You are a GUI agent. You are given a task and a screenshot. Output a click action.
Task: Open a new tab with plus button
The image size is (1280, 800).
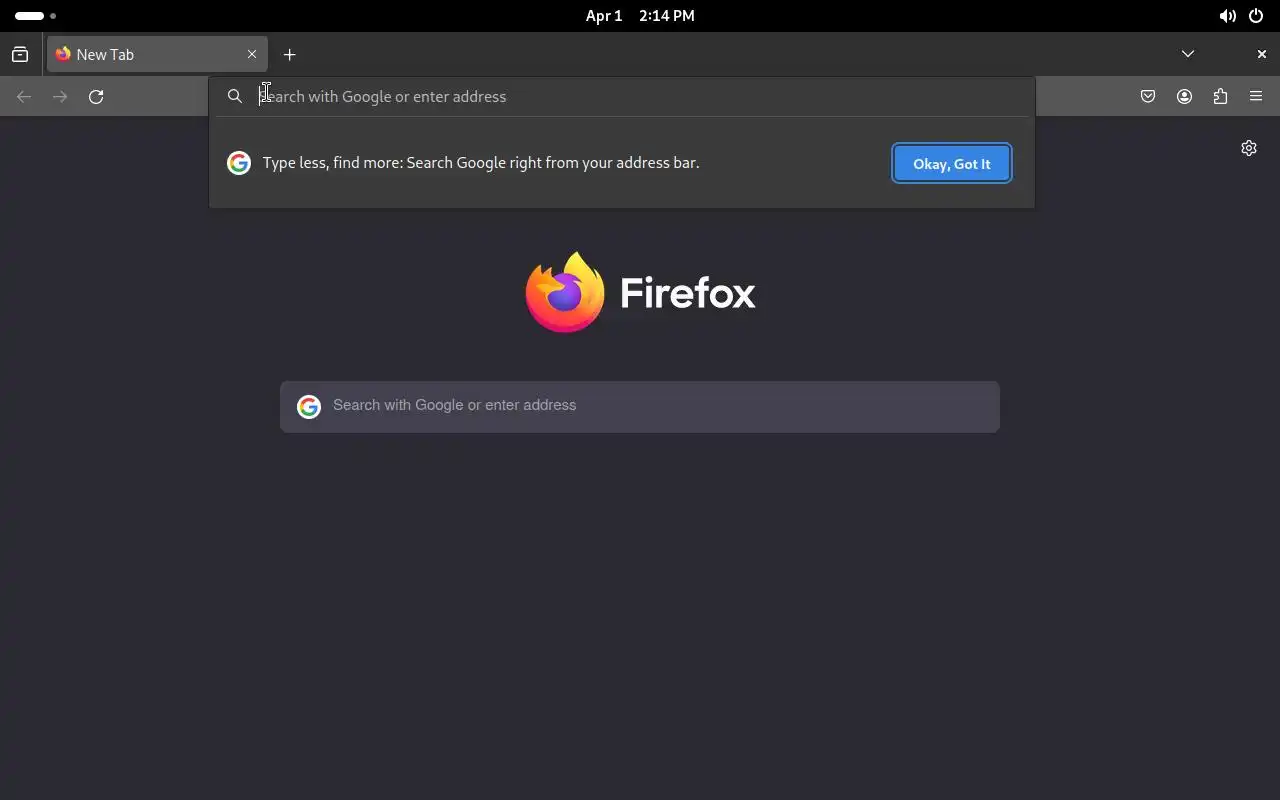(x=290, y=55)
